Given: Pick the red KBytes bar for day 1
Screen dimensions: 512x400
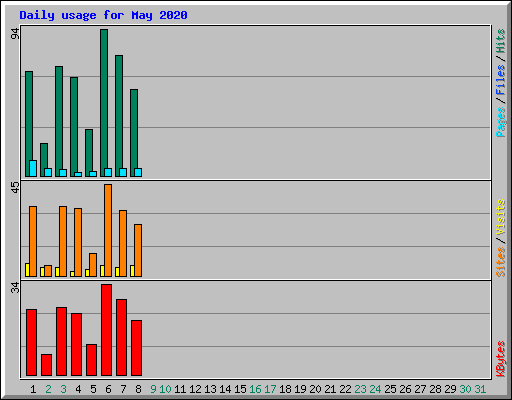Looking at the screenshot, I should (x=32, y=342).
